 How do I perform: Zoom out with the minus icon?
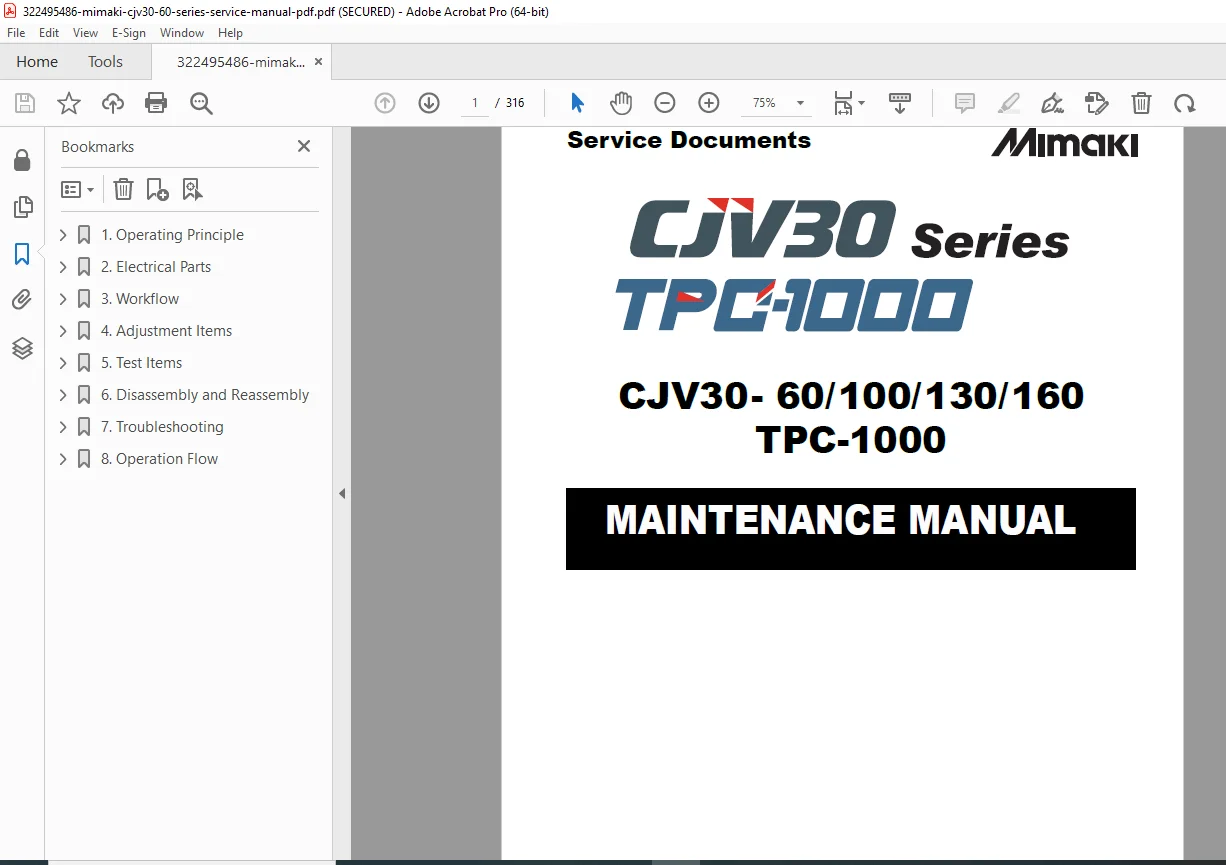tap(665, 103)
